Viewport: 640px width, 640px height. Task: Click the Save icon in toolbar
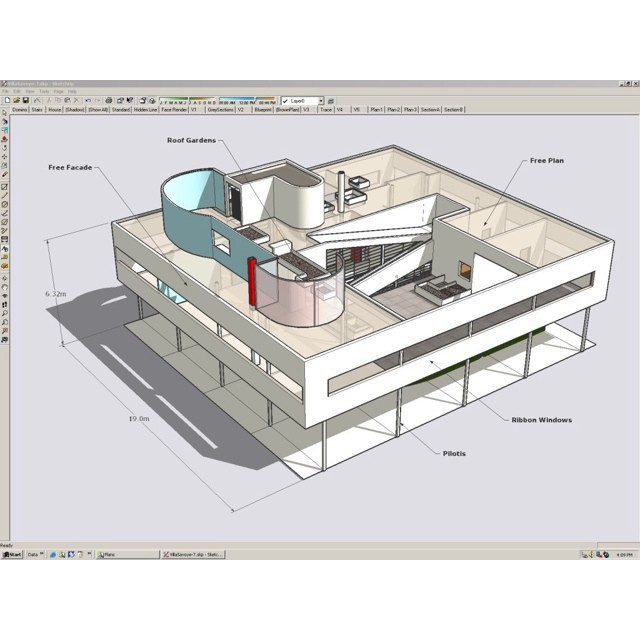point(22,101)
